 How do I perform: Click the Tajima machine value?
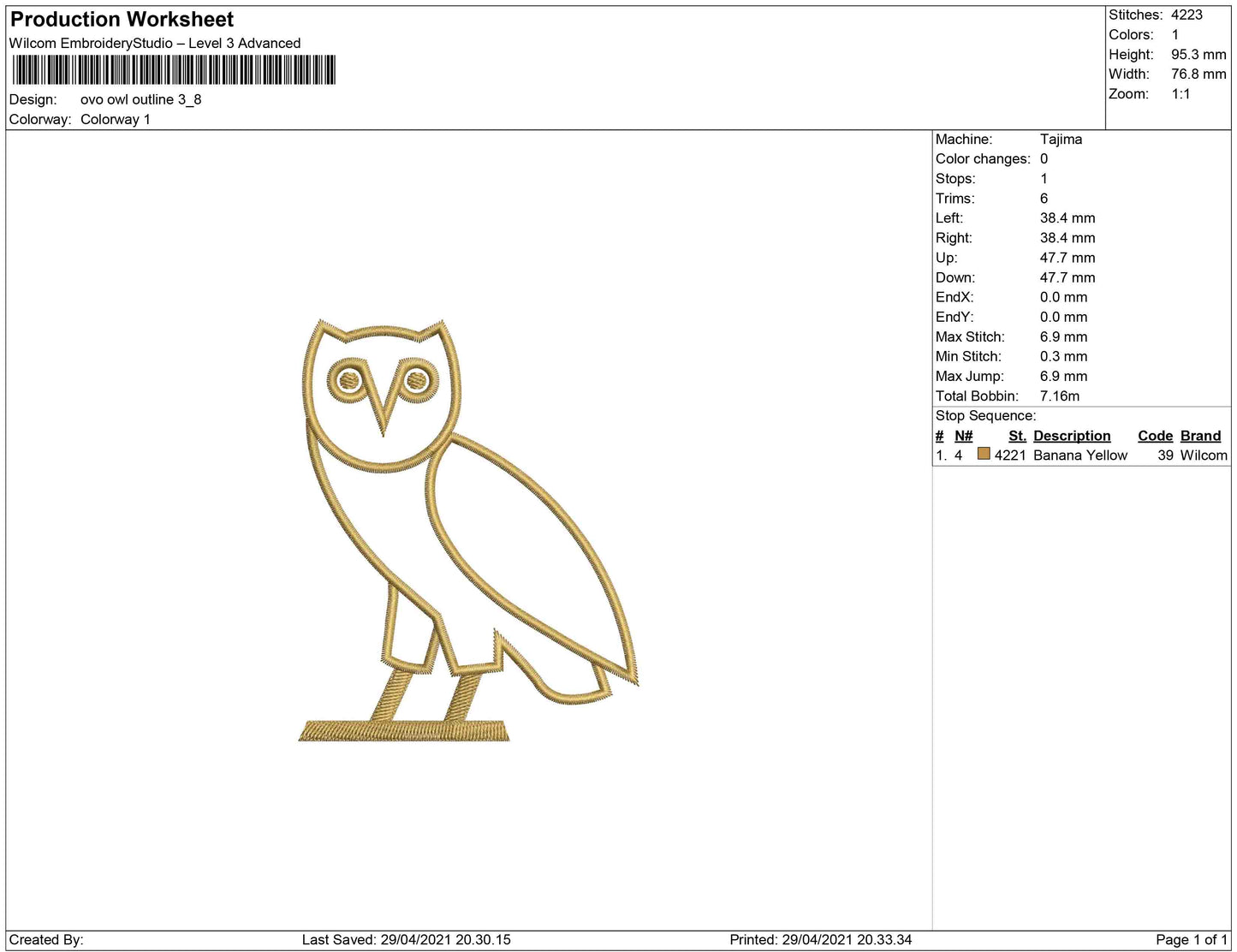tap(1061, 139)
